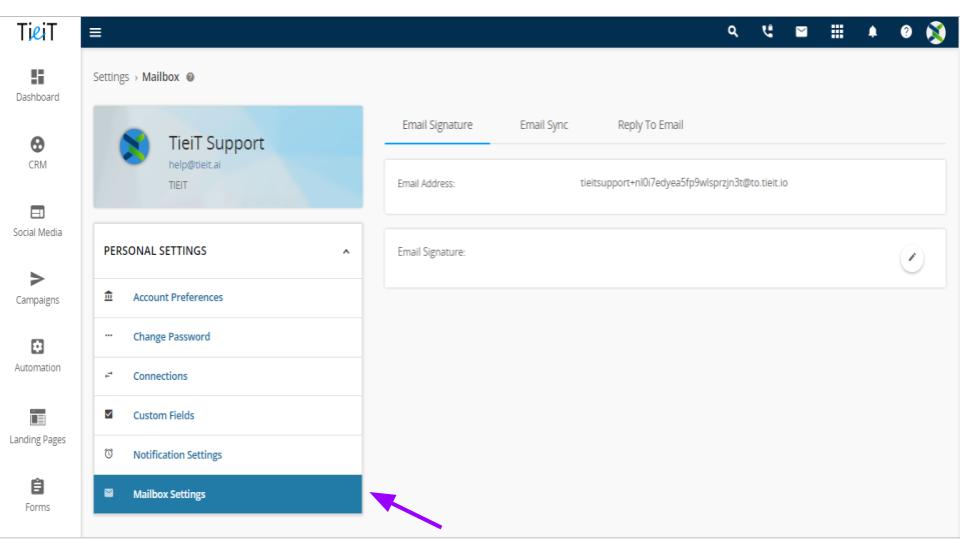Viewport: 960px width, 540px height.
Task: Open CRM in sidebar
Action: (x=37, y=152)
